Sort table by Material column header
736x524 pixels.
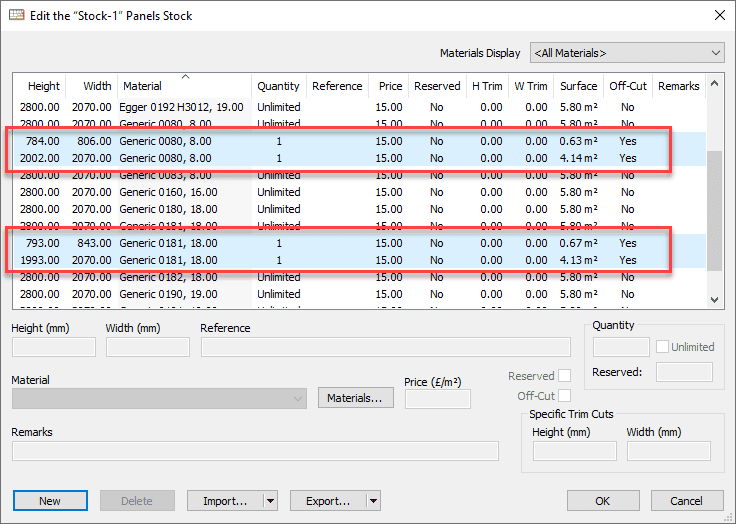coord(183,86)
